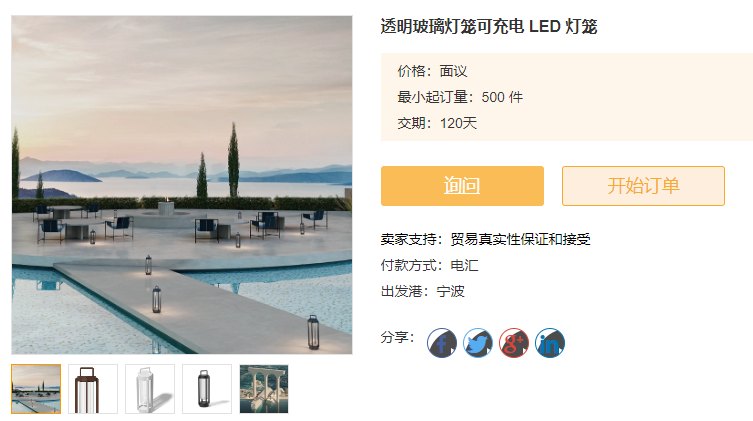Click the 付款方式 电汇 payment line
Image resolution: width=753 pixels, height=421 pixels.
pyautogui.click(x=430, y=265)
